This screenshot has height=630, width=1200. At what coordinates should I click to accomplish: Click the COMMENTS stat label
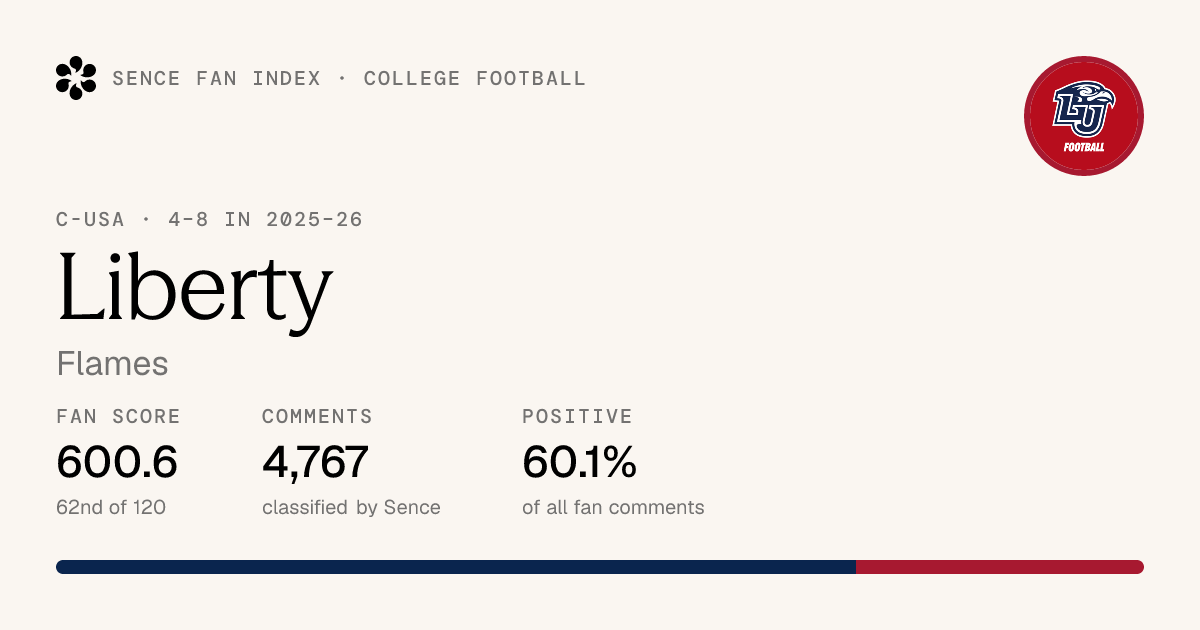point(317,417)
